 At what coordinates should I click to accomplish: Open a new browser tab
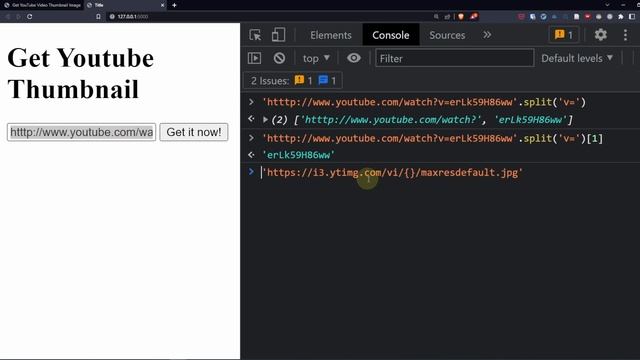(174, 5)
